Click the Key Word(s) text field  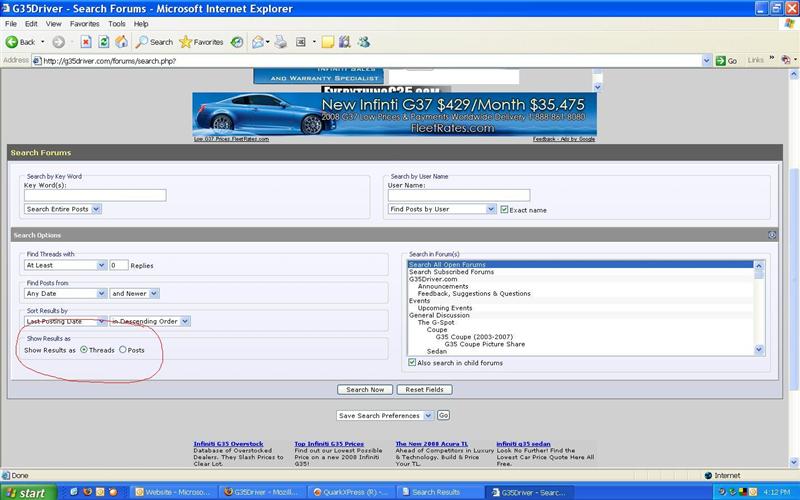(x=95, y=195)
